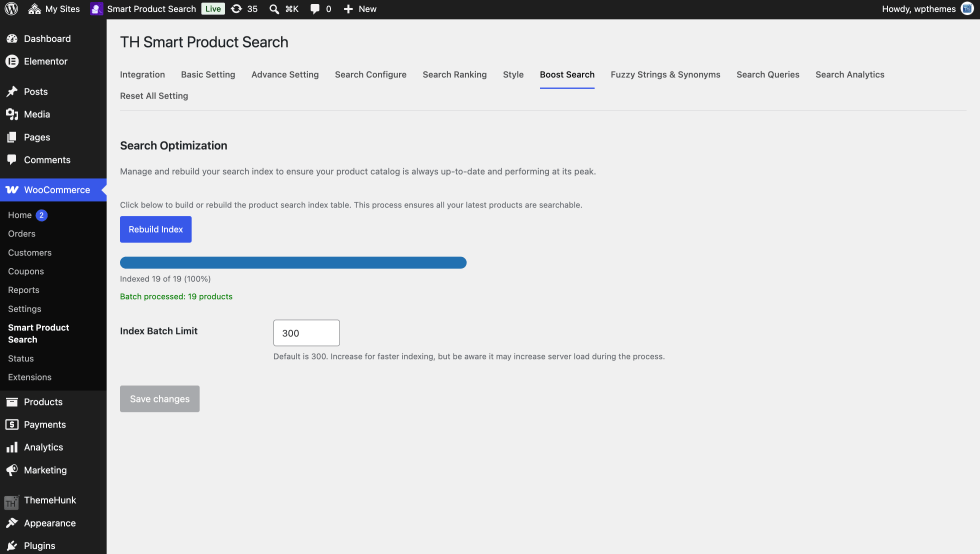
Task: Open Fuzzy Strings & Synonyms tab
Action: pos(665,74)
